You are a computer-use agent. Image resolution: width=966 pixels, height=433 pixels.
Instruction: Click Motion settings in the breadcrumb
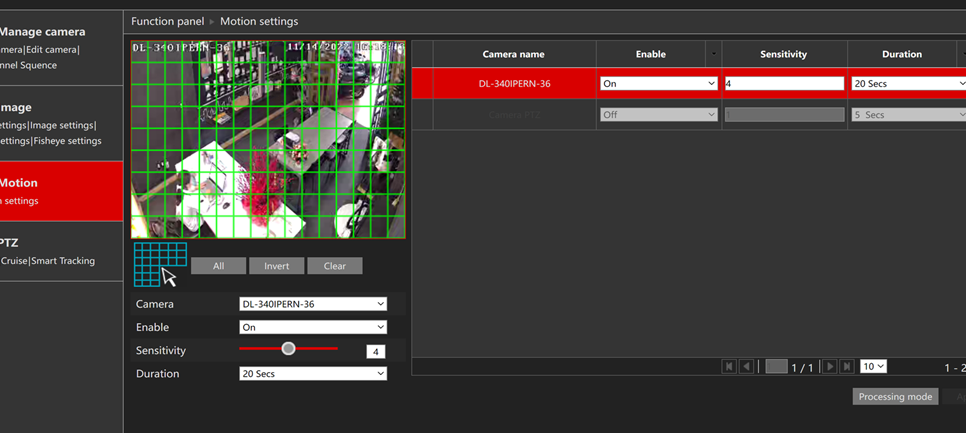point(259,22)
